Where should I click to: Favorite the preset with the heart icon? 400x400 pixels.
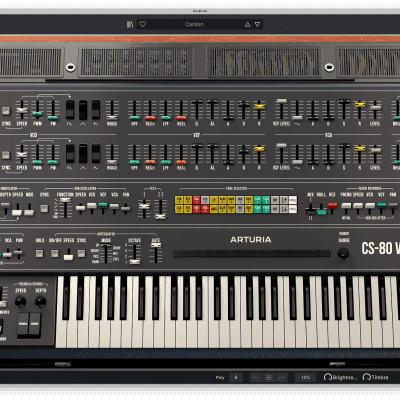point(143,24)
